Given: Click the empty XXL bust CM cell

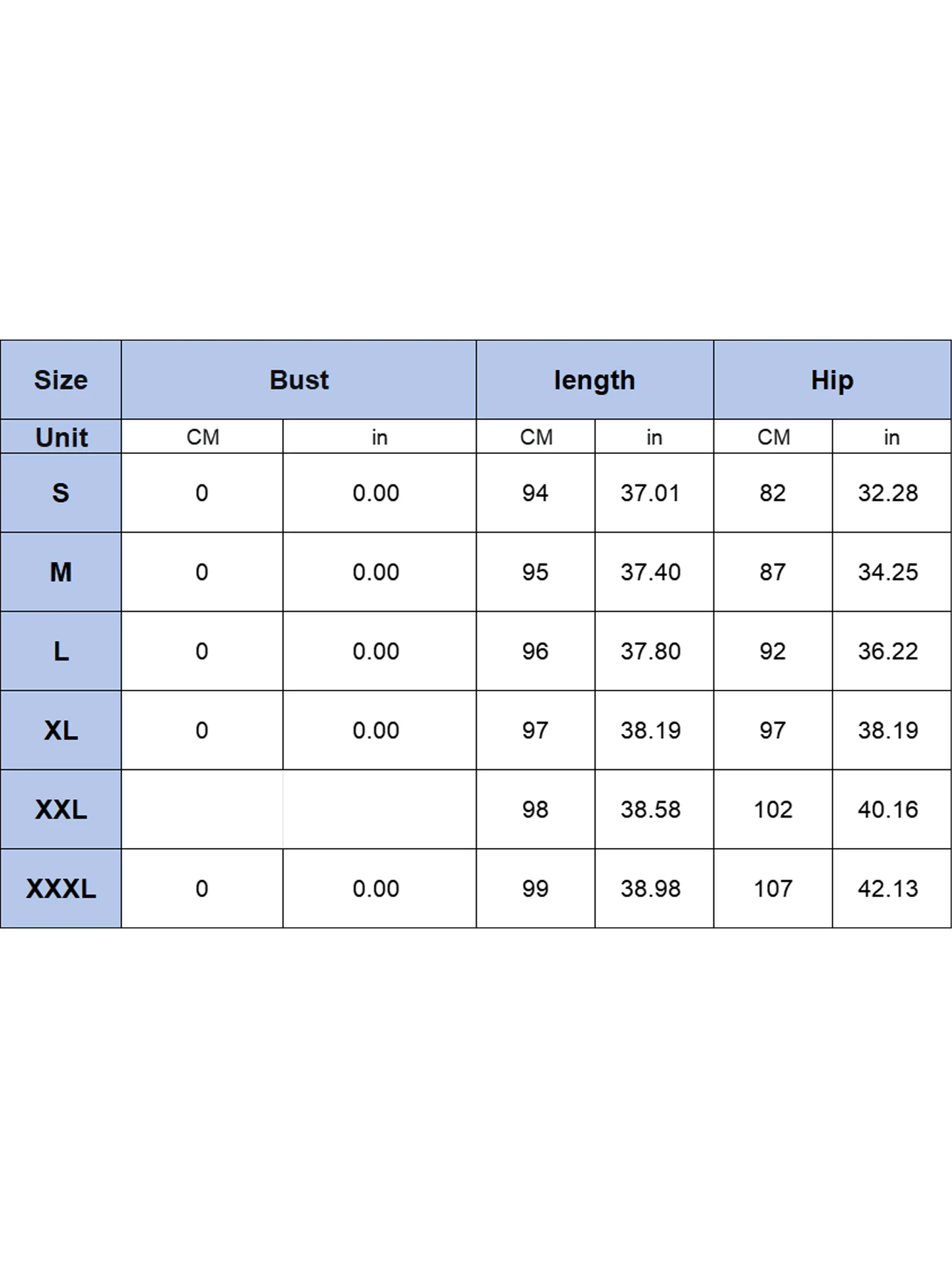Looking at the screenshot, I should [x=202, y=809].
